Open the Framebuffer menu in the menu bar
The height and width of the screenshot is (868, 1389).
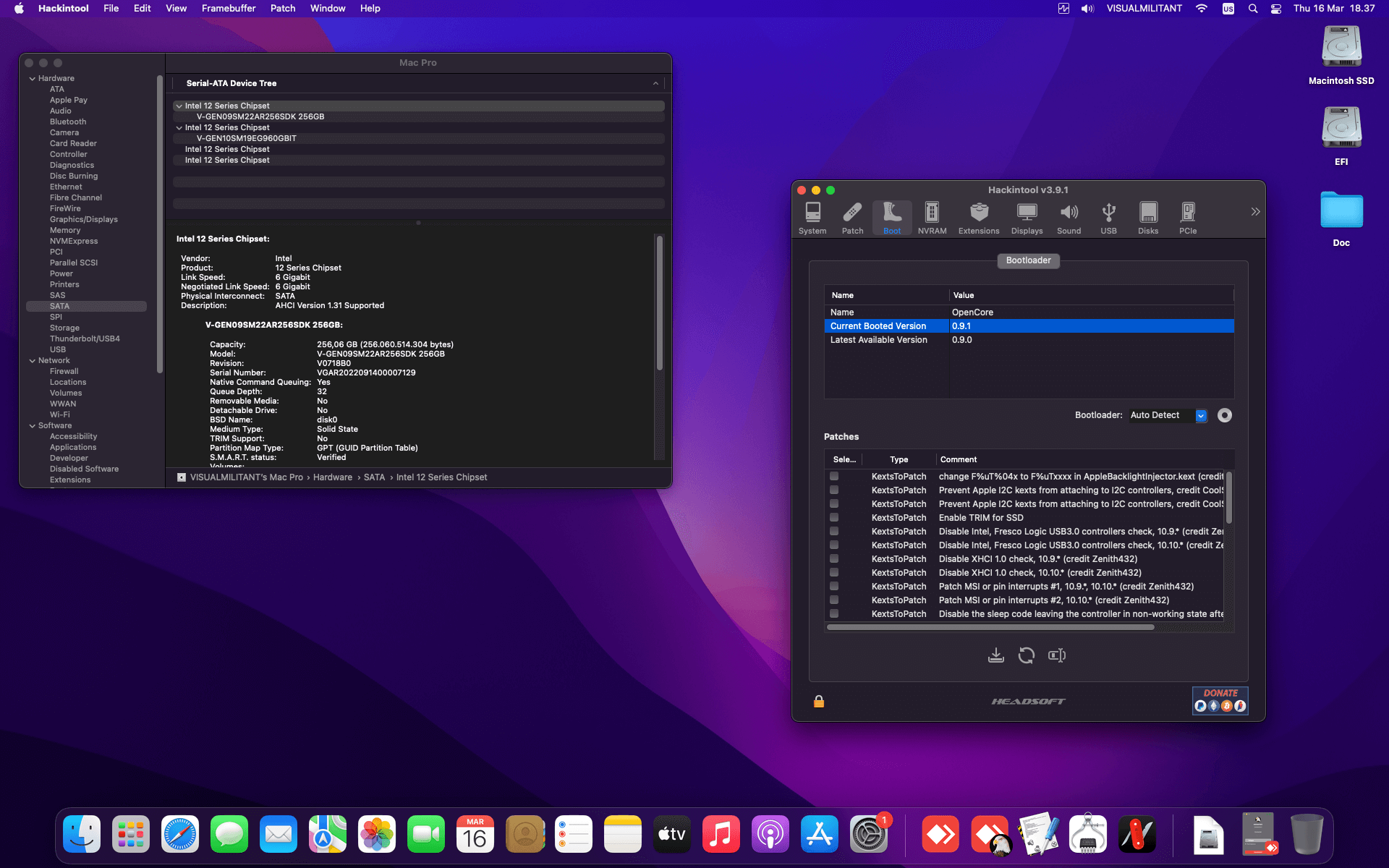(x=228, y=9)
